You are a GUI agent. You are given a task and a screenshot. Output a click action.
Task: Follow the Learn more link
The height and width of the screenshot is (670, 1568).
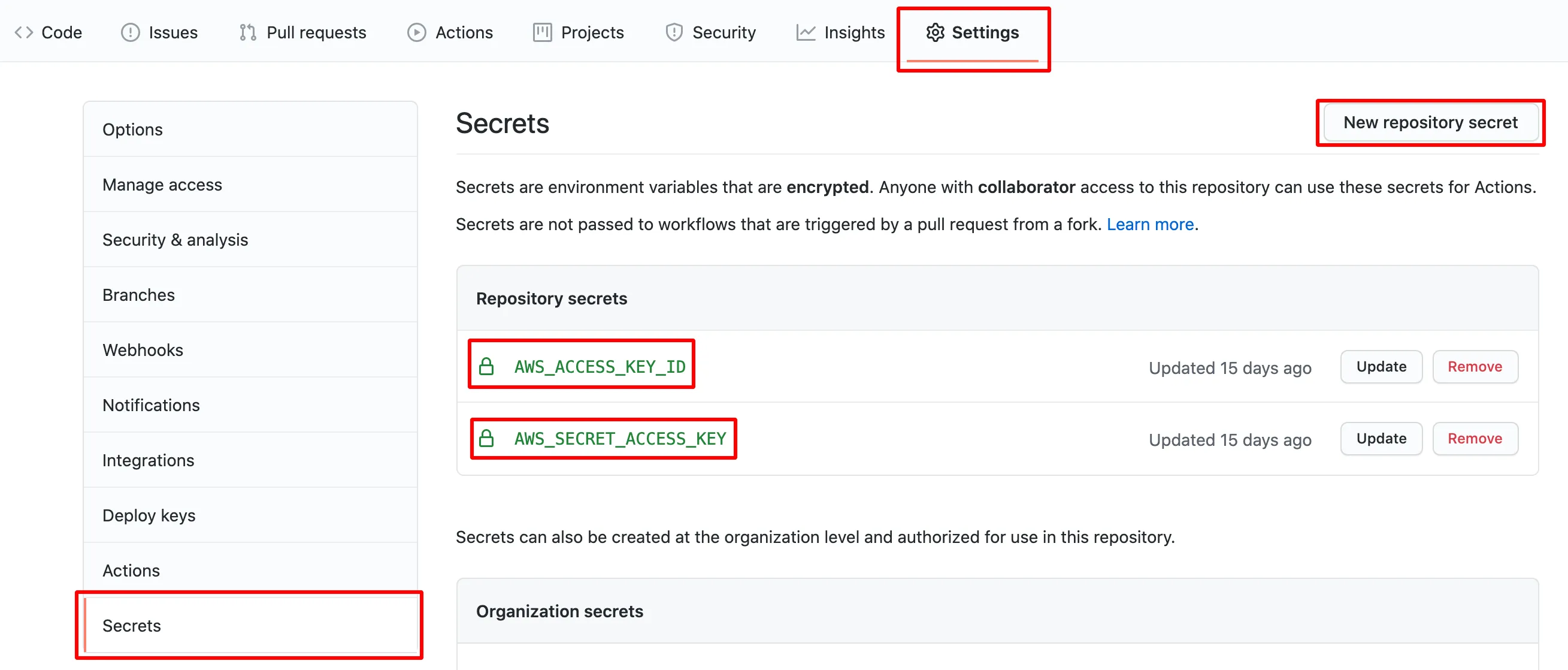[1150, 224]
